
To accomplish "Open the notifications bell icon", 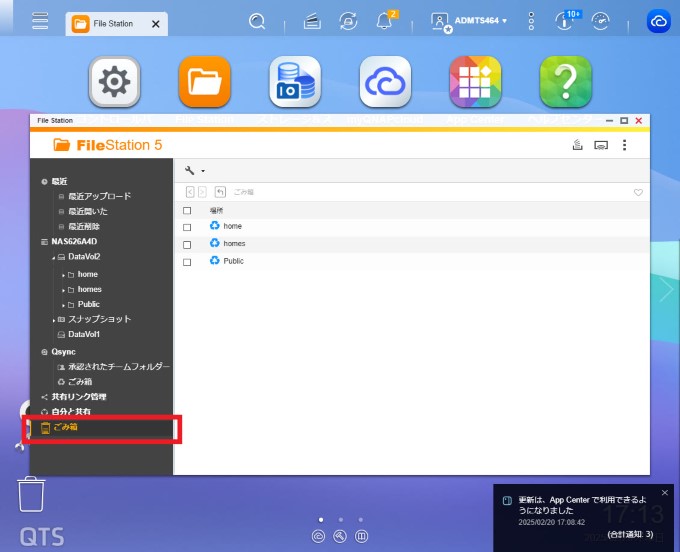I will click(385, 20).
